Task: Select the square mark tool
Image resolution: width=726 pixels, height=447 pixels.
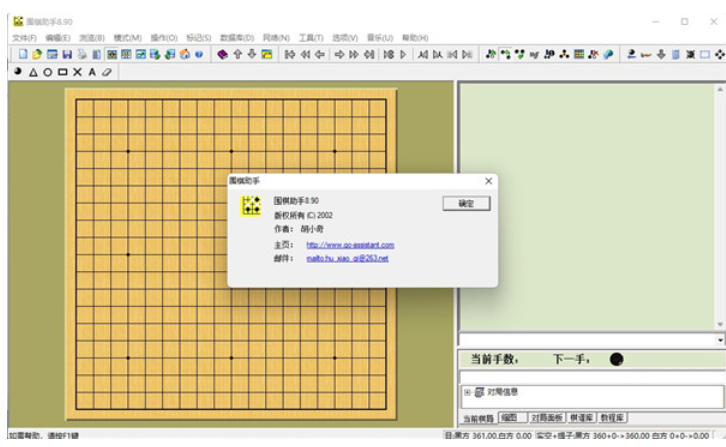Action: [62, 72]
